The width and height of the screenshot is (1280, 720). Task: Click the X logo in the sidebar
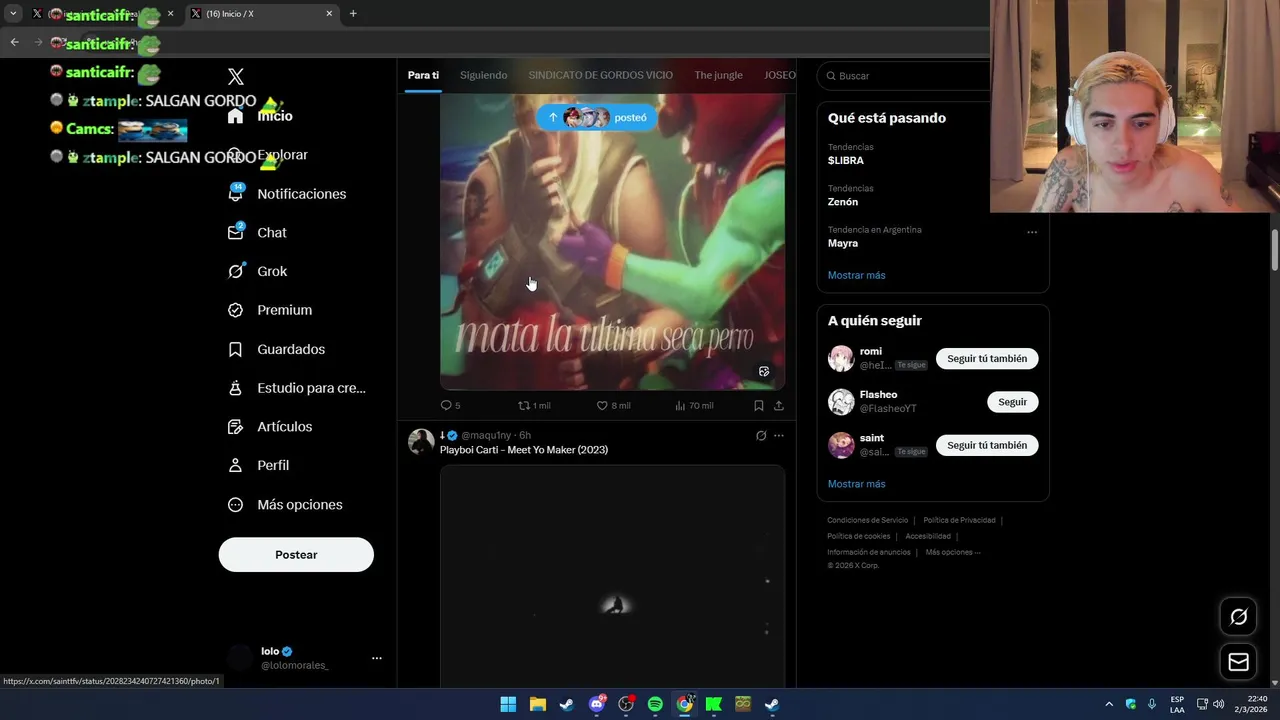coord(236,77)
